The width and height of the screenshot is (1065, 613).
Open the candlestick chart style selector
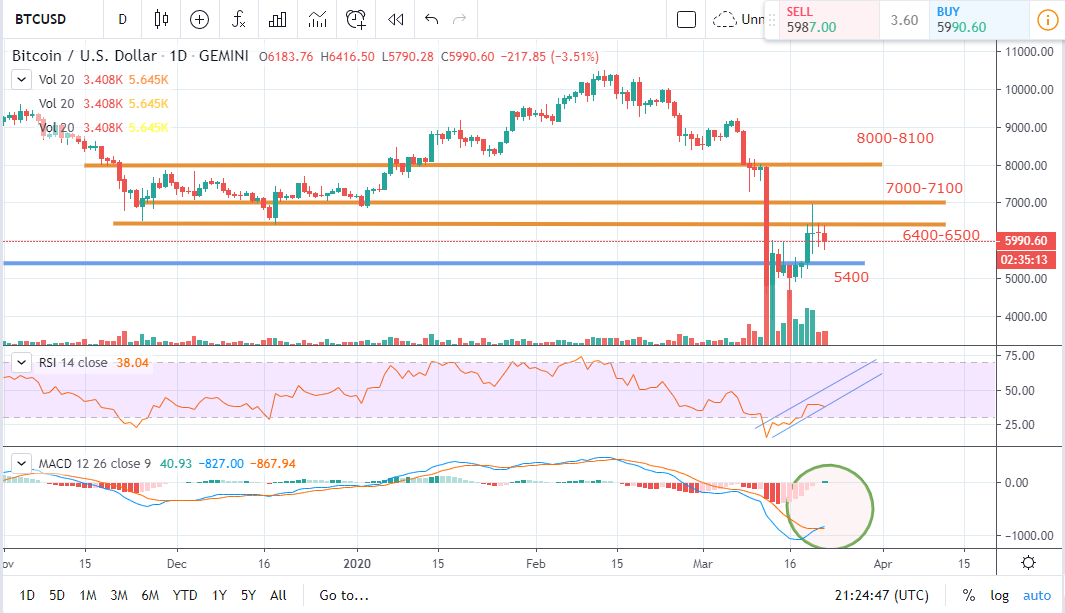click(x=161, y=19)
